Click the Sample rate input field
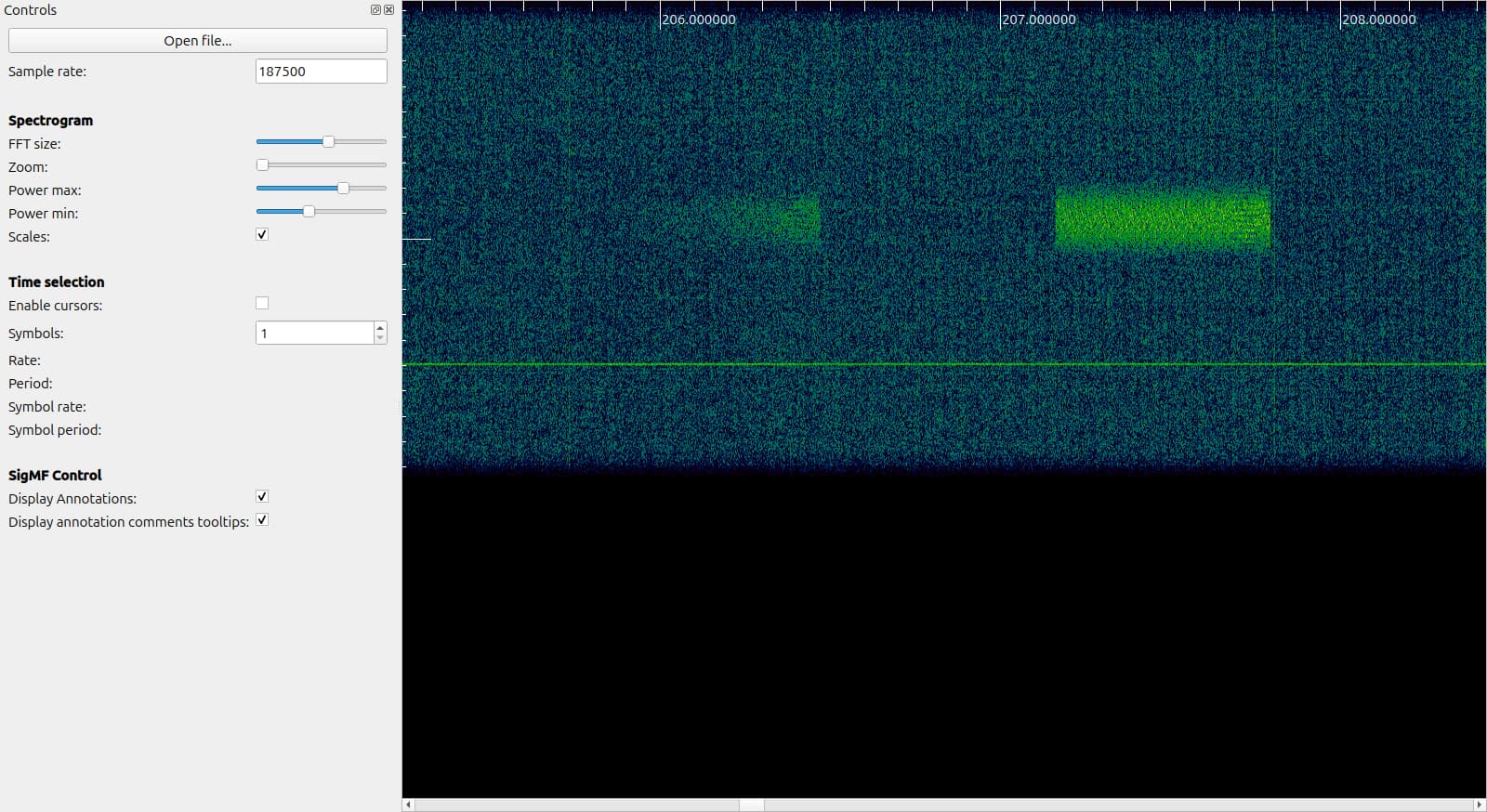The width and height of the screenshot is (1487, 812). [321, 72]
